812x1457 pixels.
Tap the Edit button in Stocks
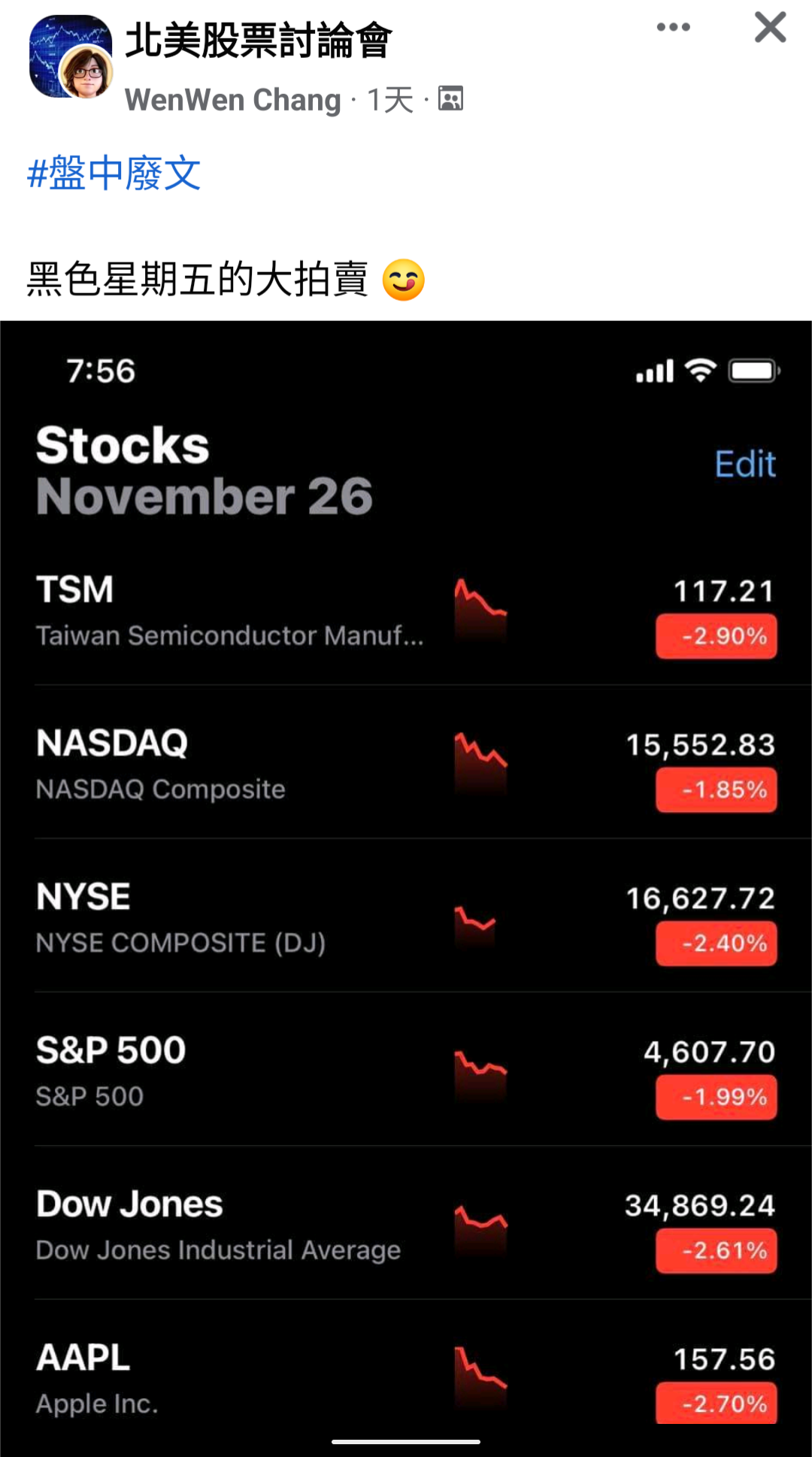click(745, 465)
